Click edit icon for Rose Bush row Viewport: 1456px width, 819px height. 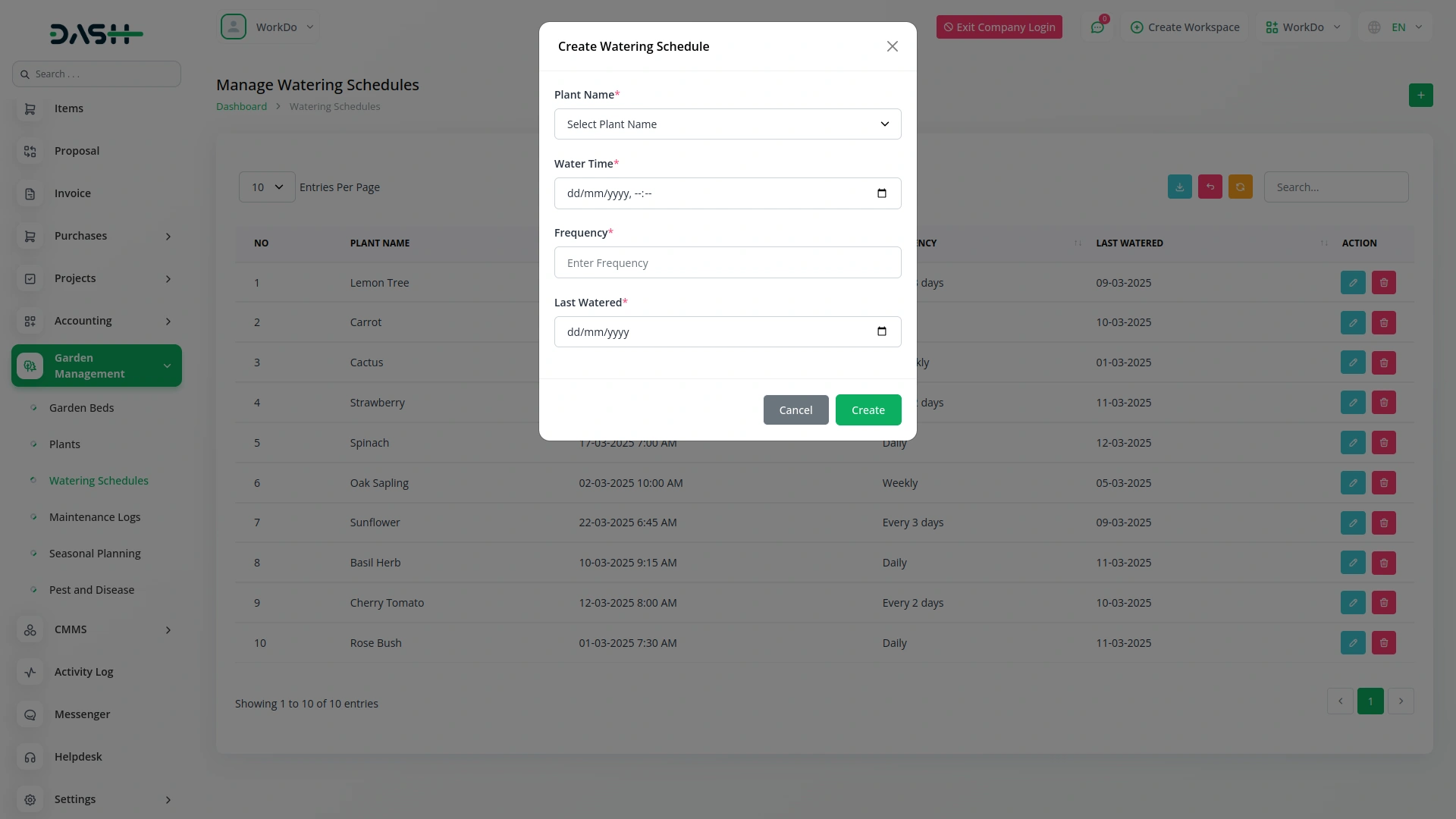pos(1352,643)
